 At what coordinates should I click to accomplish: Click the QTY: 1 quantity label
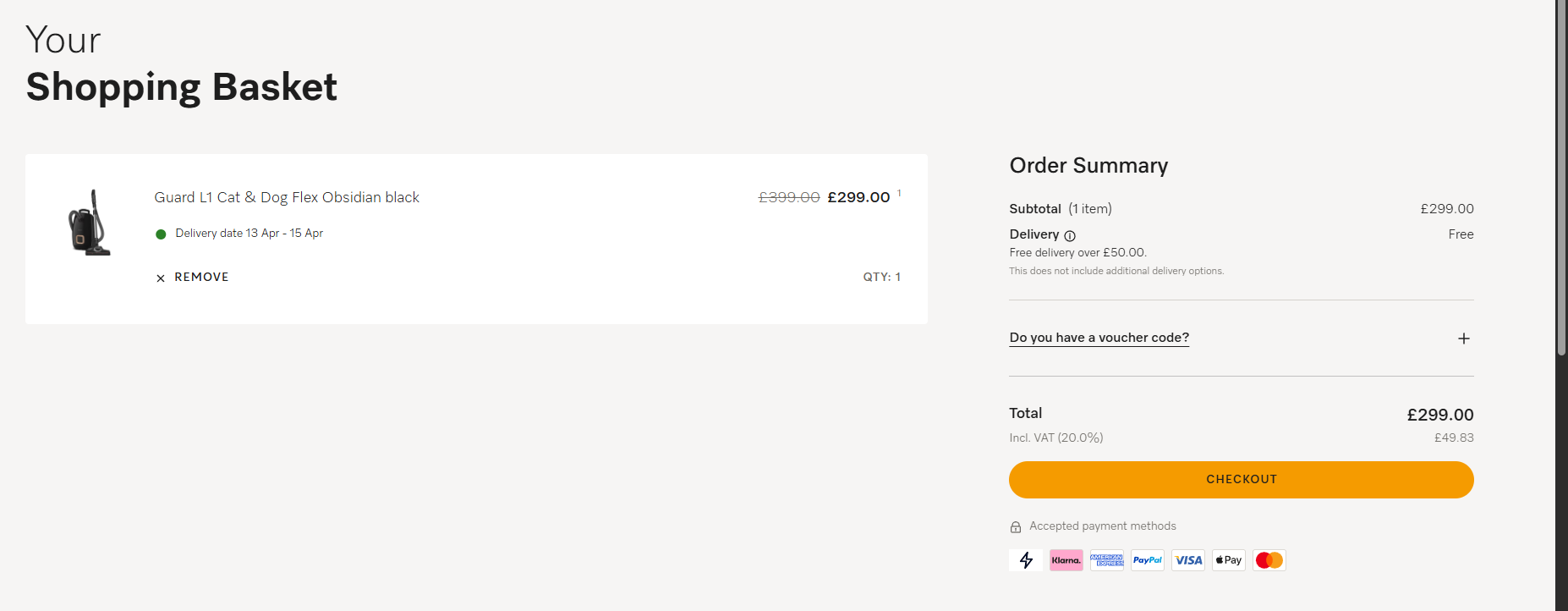[881, 278]
